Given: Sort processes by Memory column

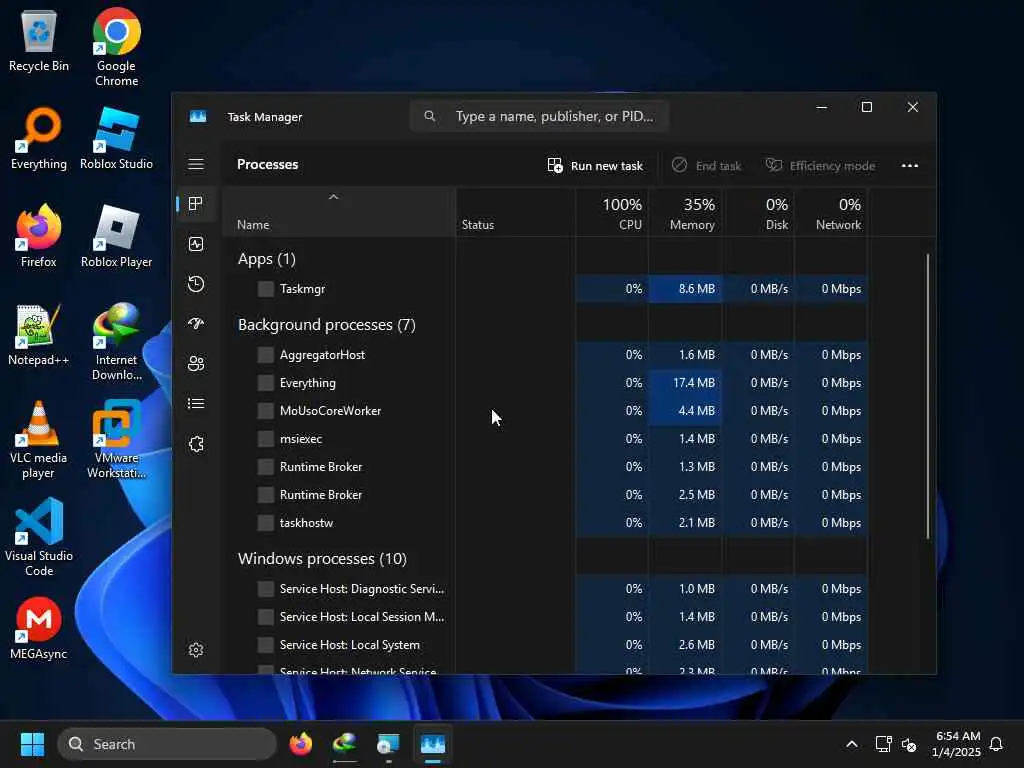Looking at the screenshot, I should pos(685,213).
